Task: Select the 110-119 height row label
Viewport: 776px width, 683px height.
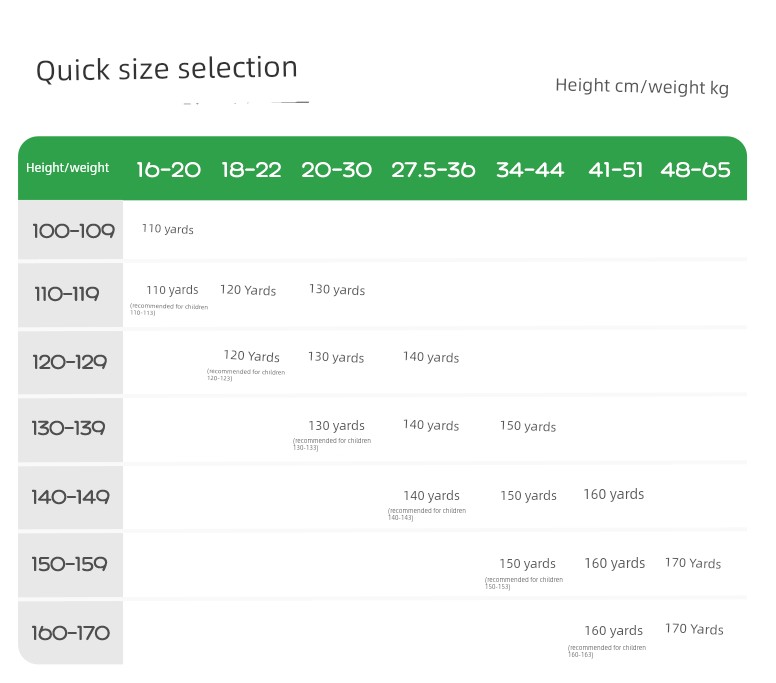Action: coord(67,294)
